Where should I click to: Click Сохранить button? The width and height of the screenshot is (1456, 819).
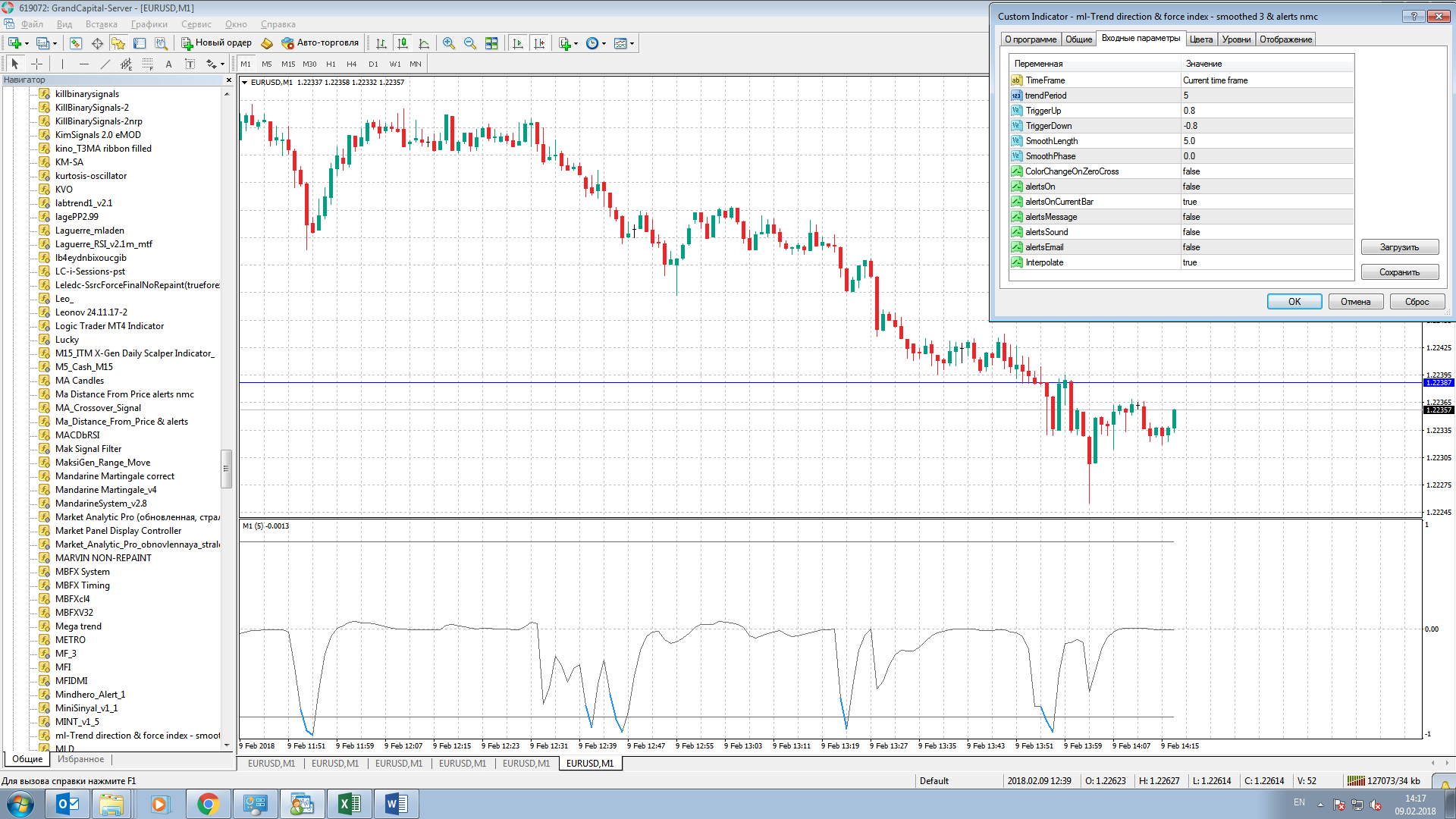tap(1399, 272)
